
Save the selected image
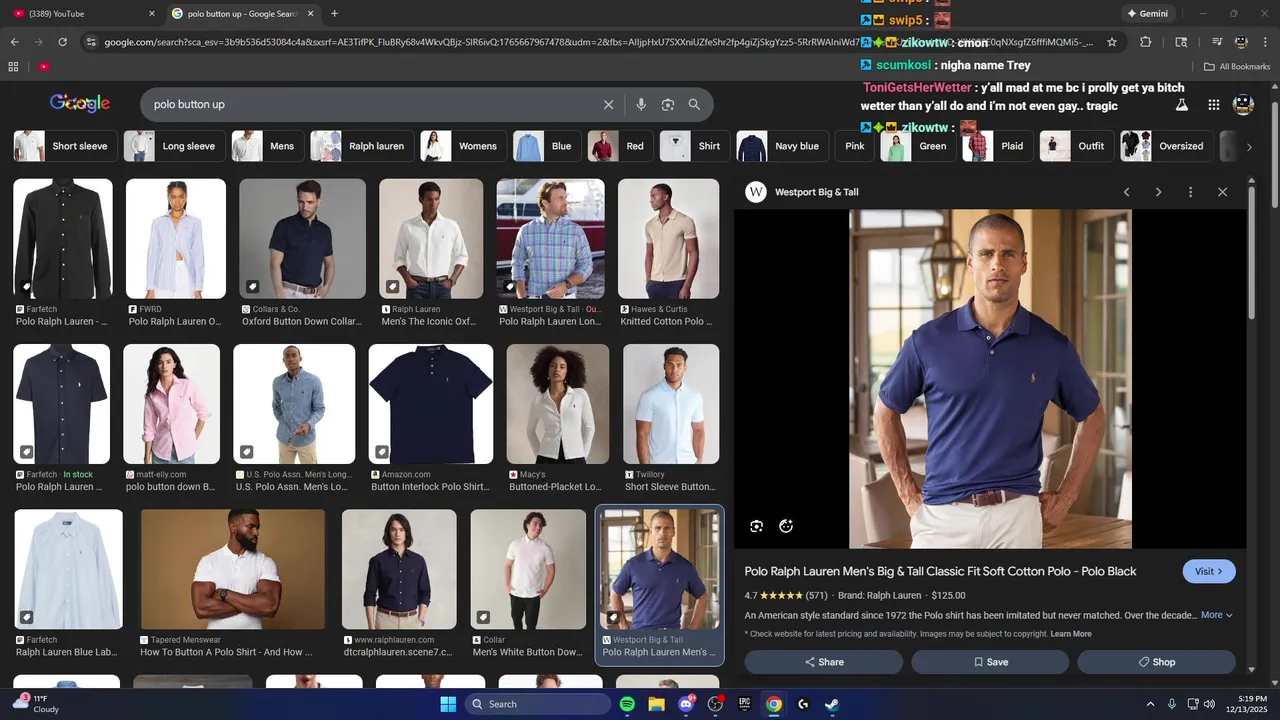pos(990,662)
